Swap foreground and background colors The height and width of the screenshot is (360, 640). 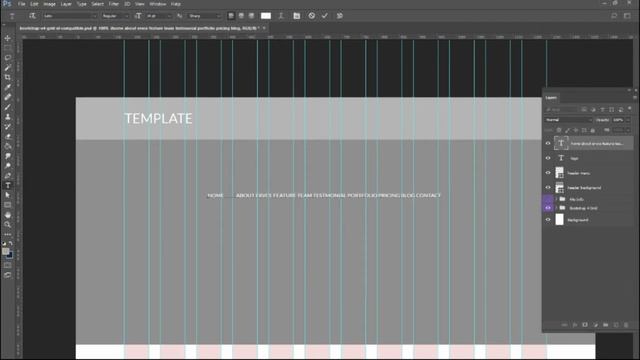click(x=11, y=243)
